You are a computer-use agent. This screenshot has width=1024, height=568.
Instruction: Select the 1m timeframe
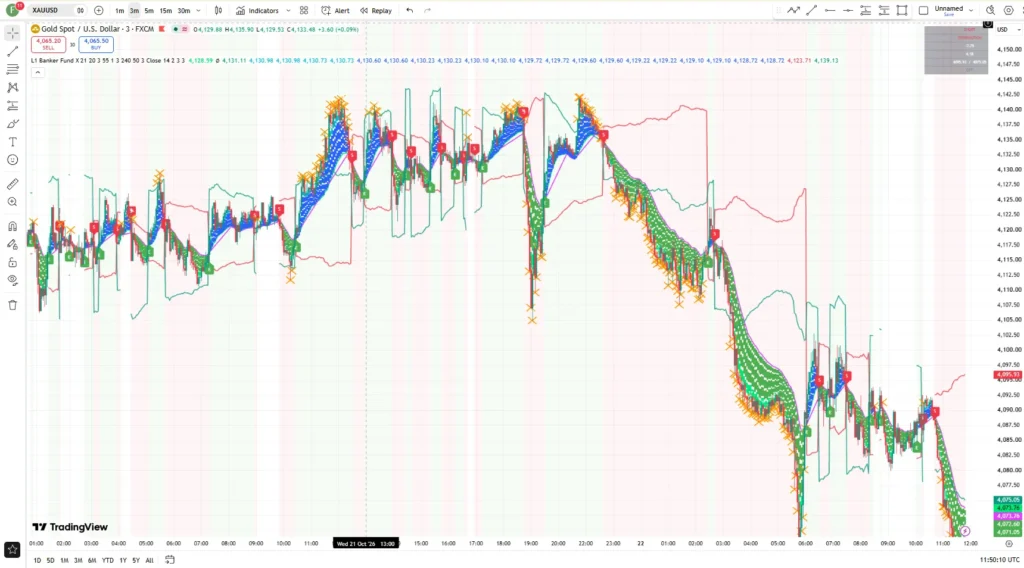click(x=120, y=10)
